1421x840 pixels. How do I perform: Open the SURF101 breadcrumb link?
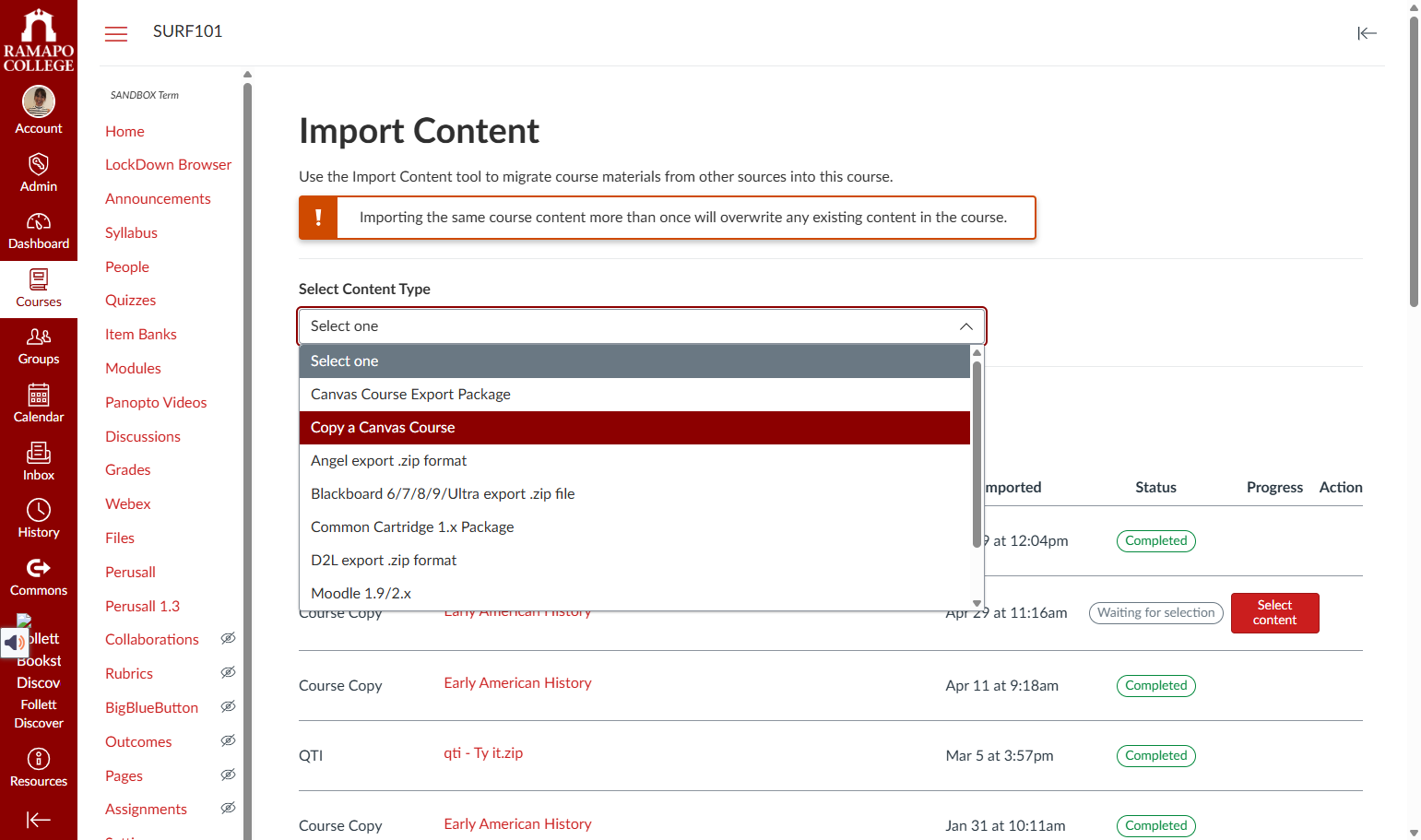tap(187, 31)
